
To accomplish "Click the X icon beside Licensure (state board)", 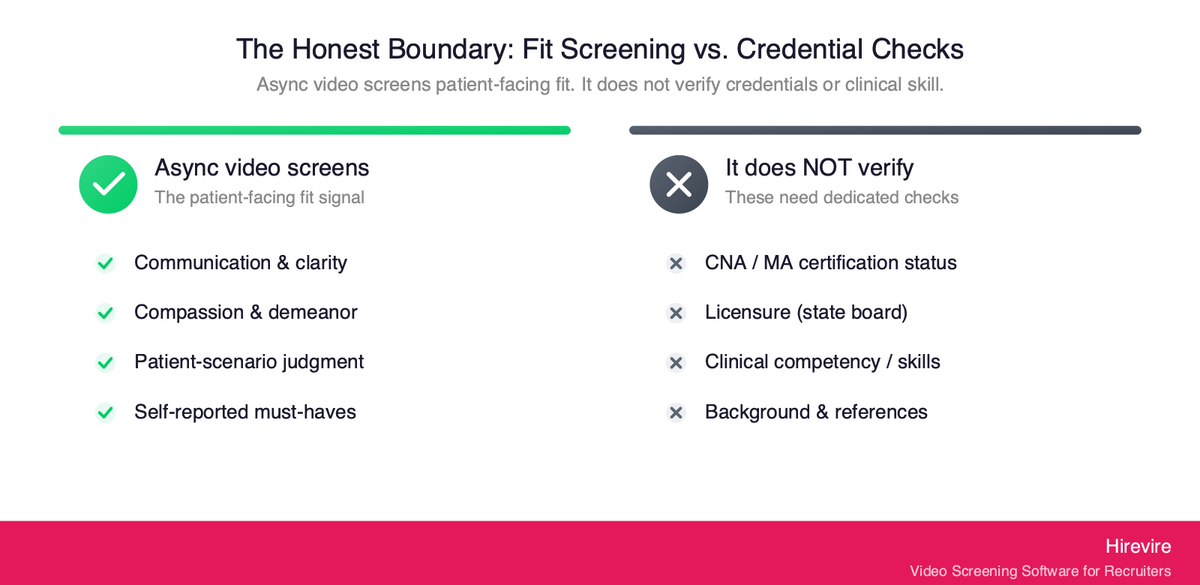I will point(676,313).
